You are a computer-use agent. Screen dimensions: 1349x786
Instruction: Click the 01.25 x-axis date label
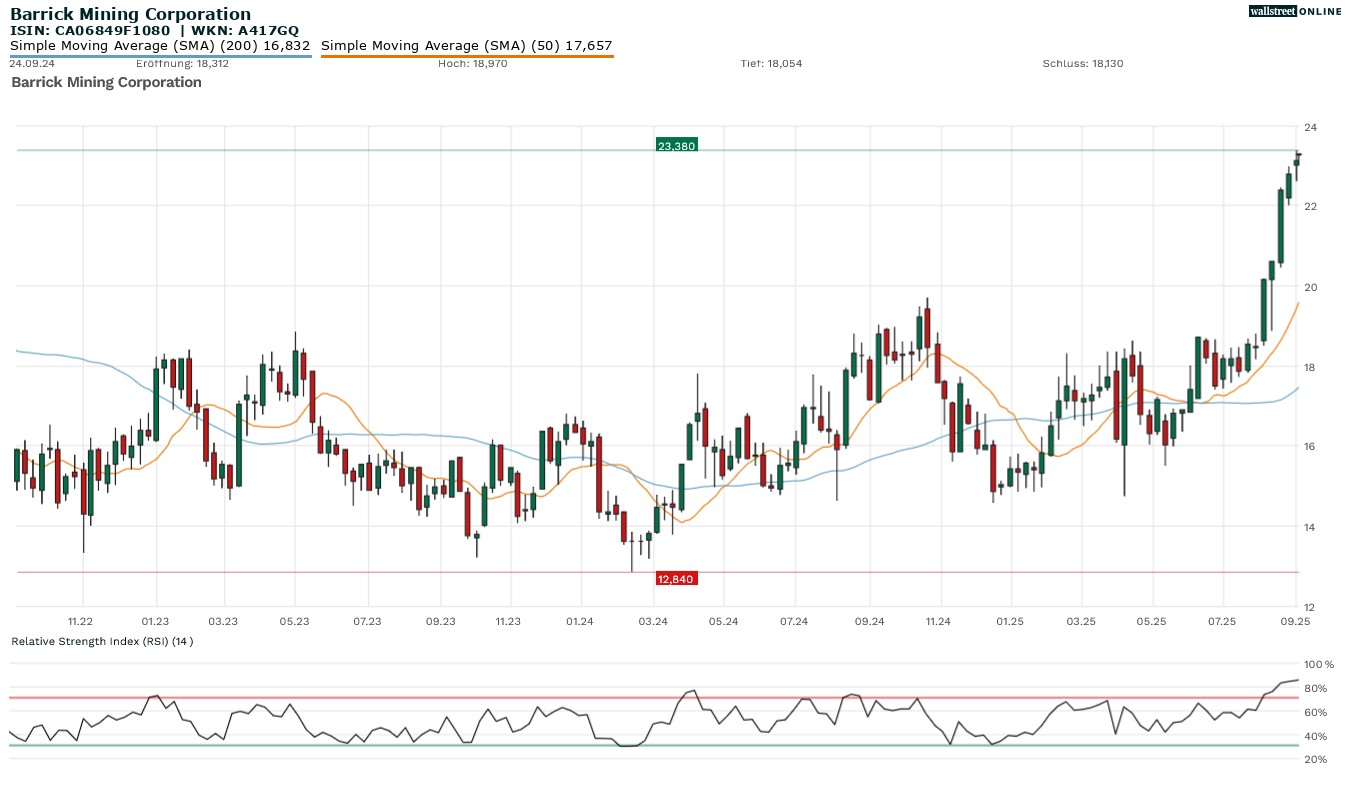(1010, 621)
